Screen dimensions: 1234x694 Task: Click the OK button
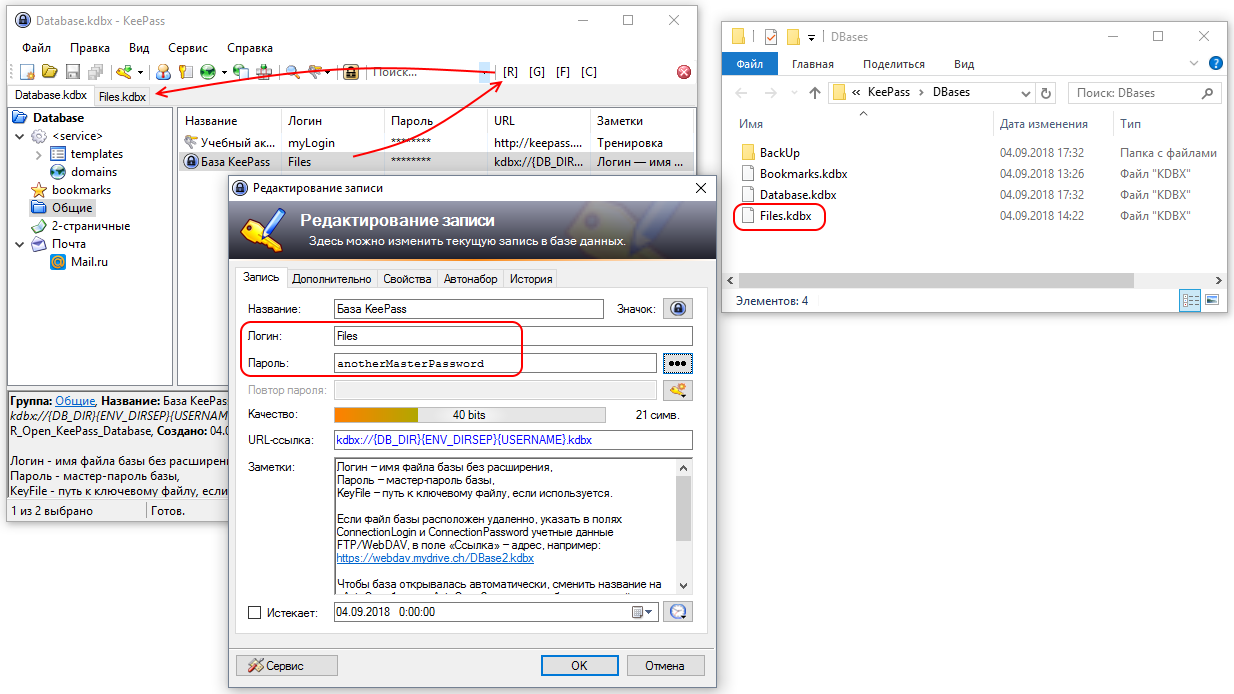tap(579, 665)
